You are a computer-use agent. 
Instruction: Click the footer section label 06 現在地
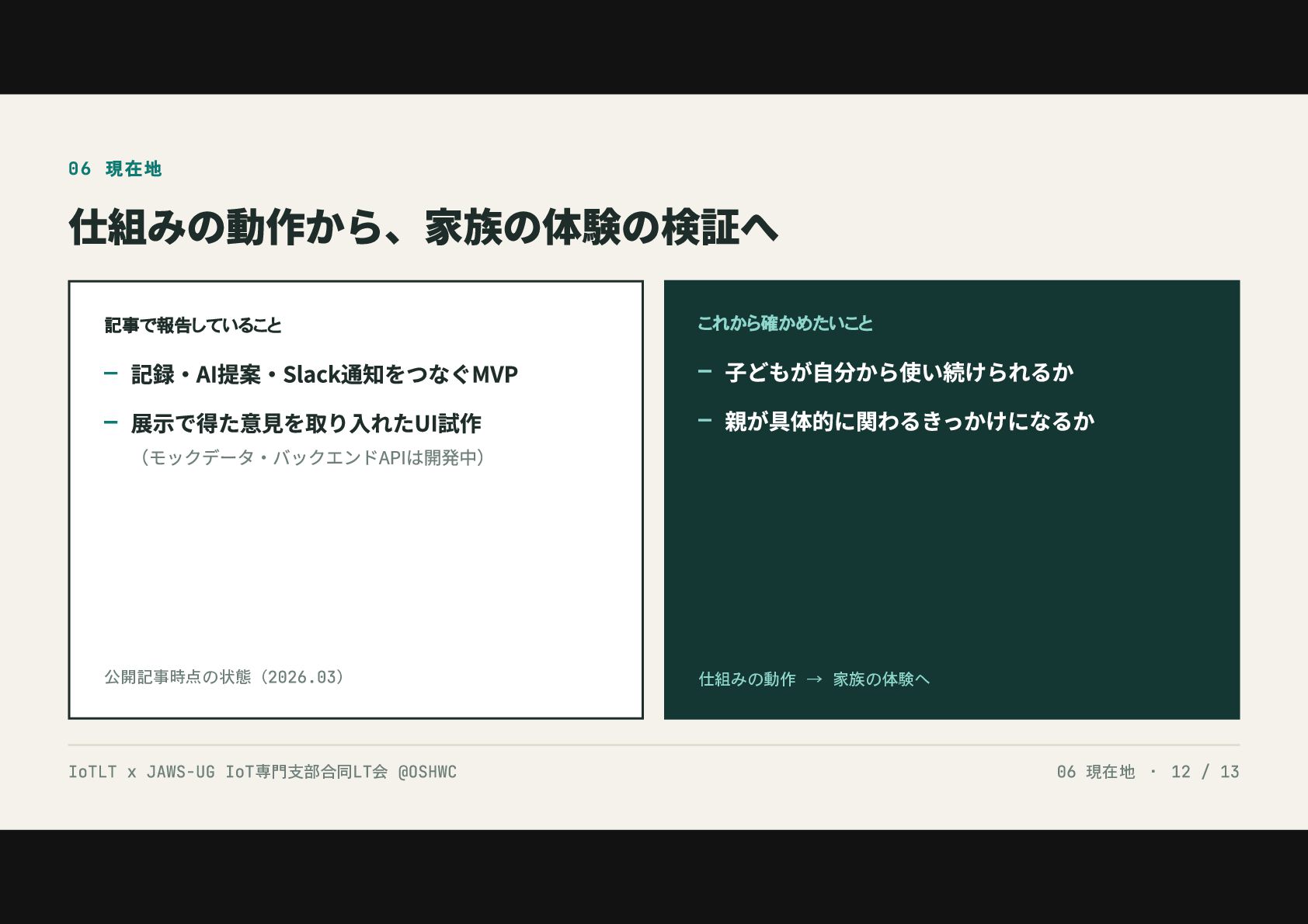[x=1096, y=772]
